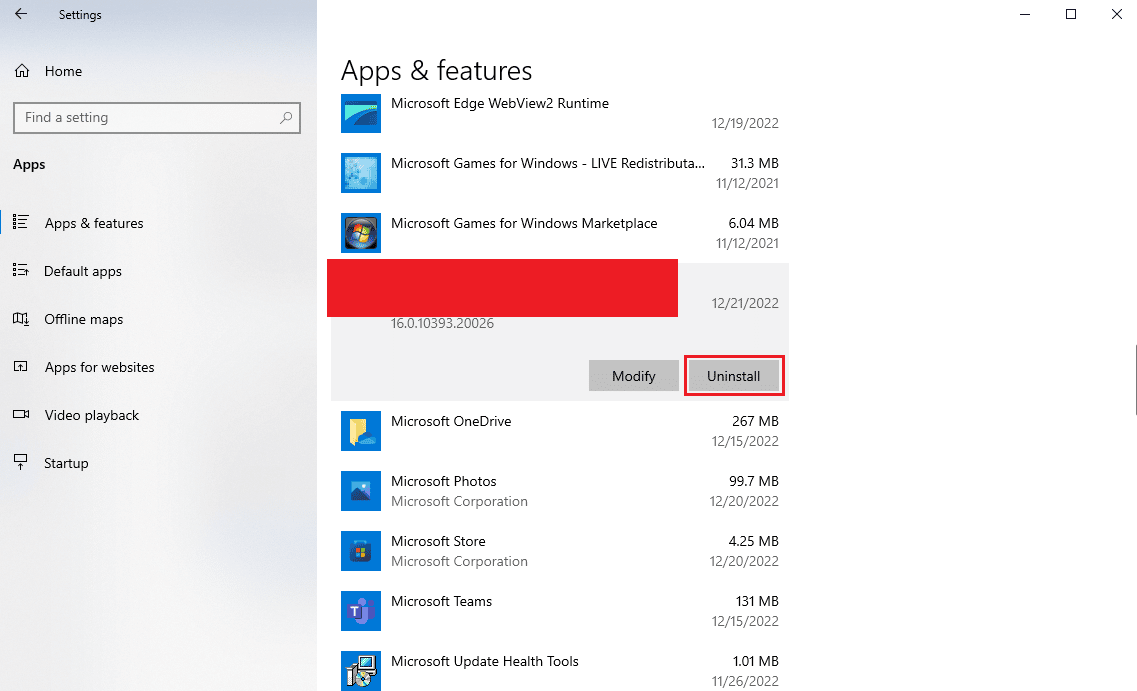
Task: Select the Video playback sidebar icon
Action: tap(21, 415)
